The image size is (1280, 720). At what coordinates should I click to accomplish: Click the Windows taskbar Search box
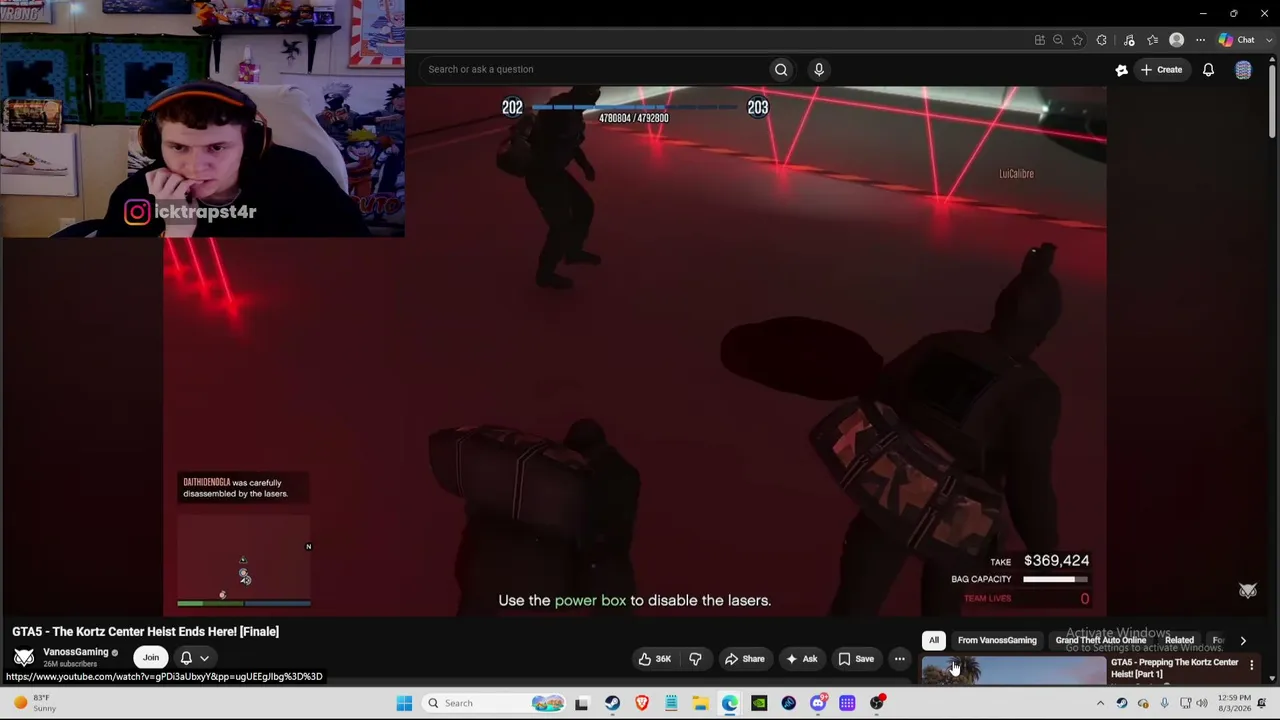(492, 703)
